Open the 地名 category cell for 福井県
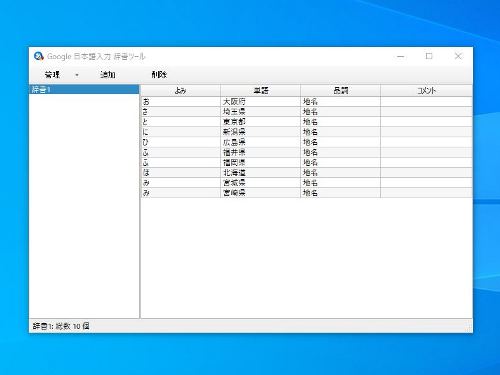The width and height of the screenshot is (500, 375). coord(340,153)
